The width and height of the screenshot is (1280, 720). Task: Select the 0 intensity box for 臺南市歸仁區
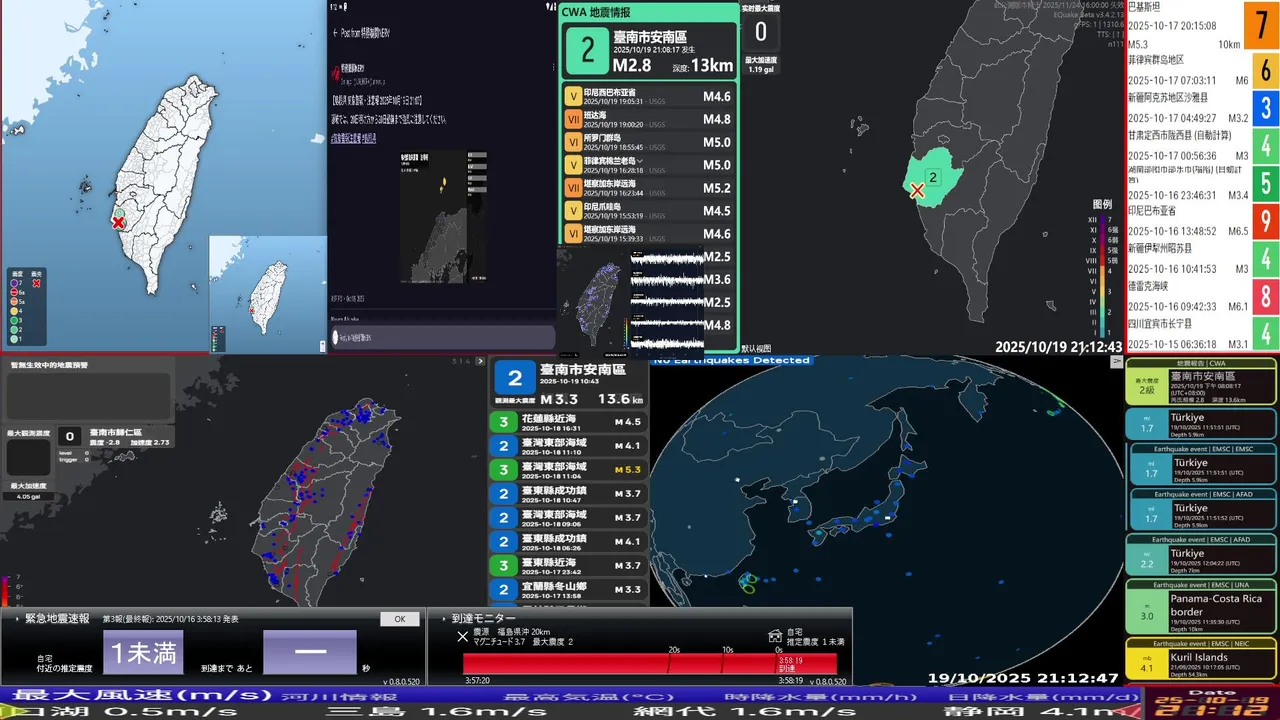click(69, 436)
